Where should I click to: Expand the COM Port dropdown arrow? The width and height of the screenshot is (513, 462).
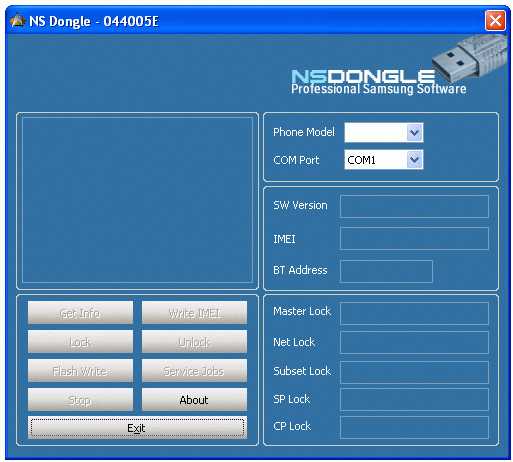click(414, 160)
